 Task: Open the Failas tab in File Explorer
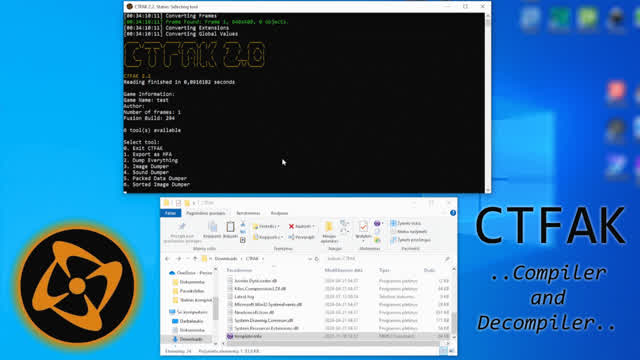pos(170,213)
